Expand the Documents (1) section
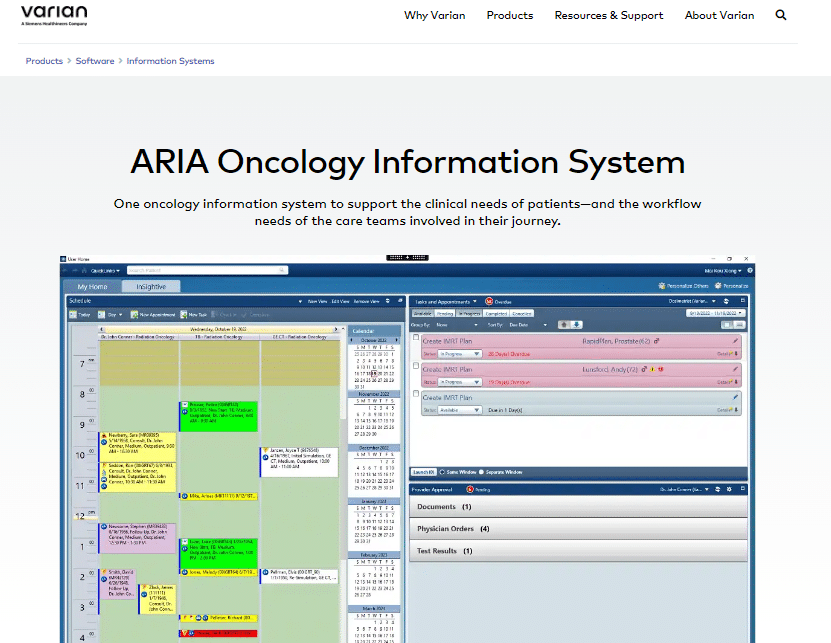 click(578, 507)
